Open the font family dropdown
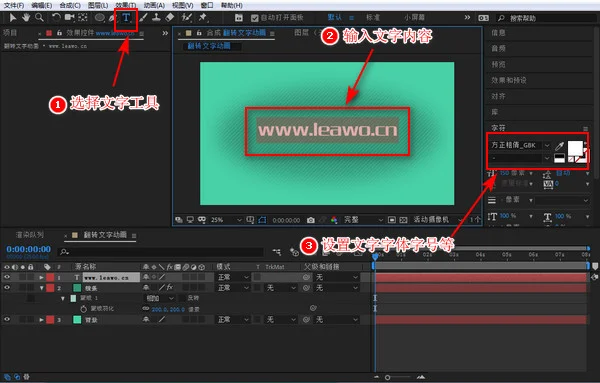 (547, 145)
